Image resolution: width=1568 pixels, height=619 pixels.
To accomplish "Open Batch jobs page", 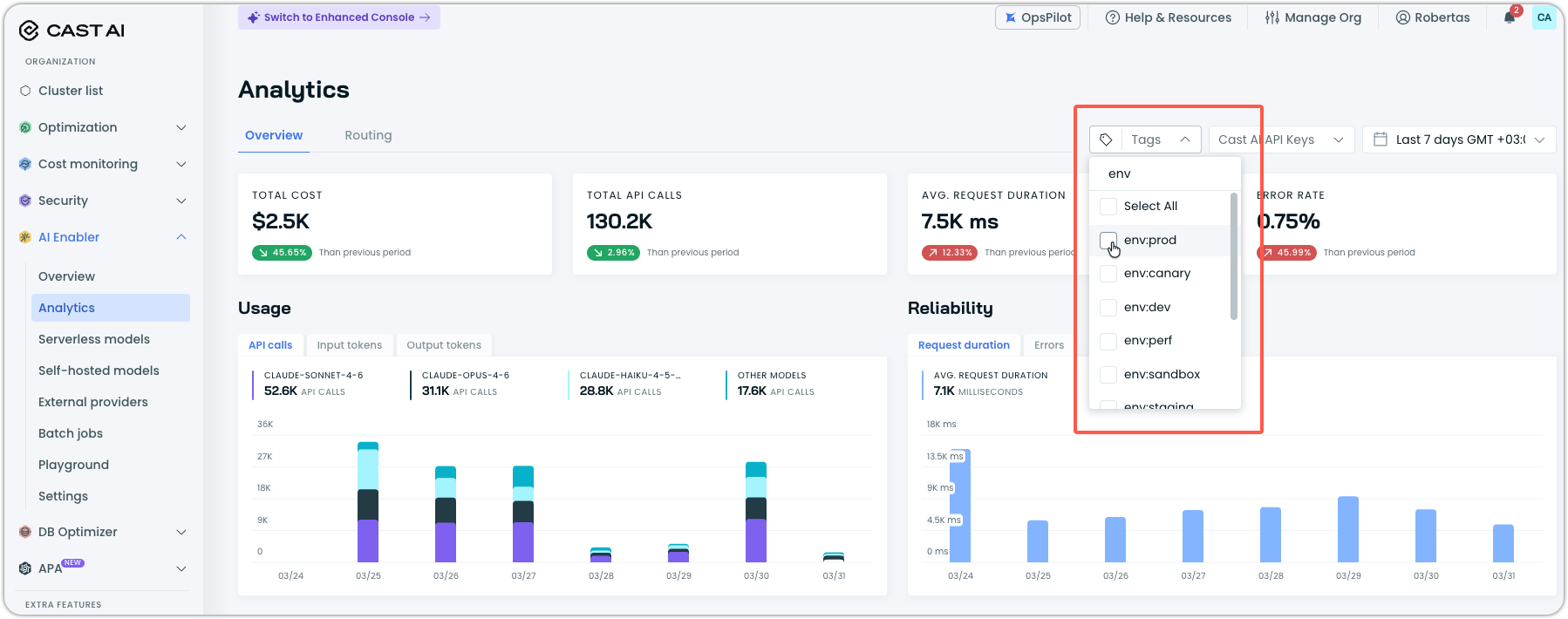I will [x=71, y=433].
